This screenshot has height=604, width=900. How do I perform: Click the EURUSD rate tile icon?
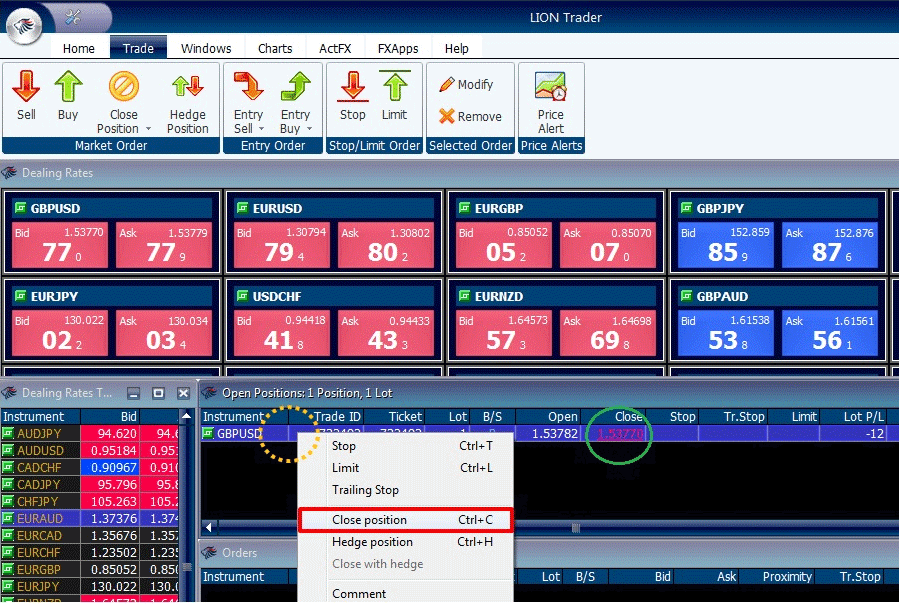(x=242, y=208)
